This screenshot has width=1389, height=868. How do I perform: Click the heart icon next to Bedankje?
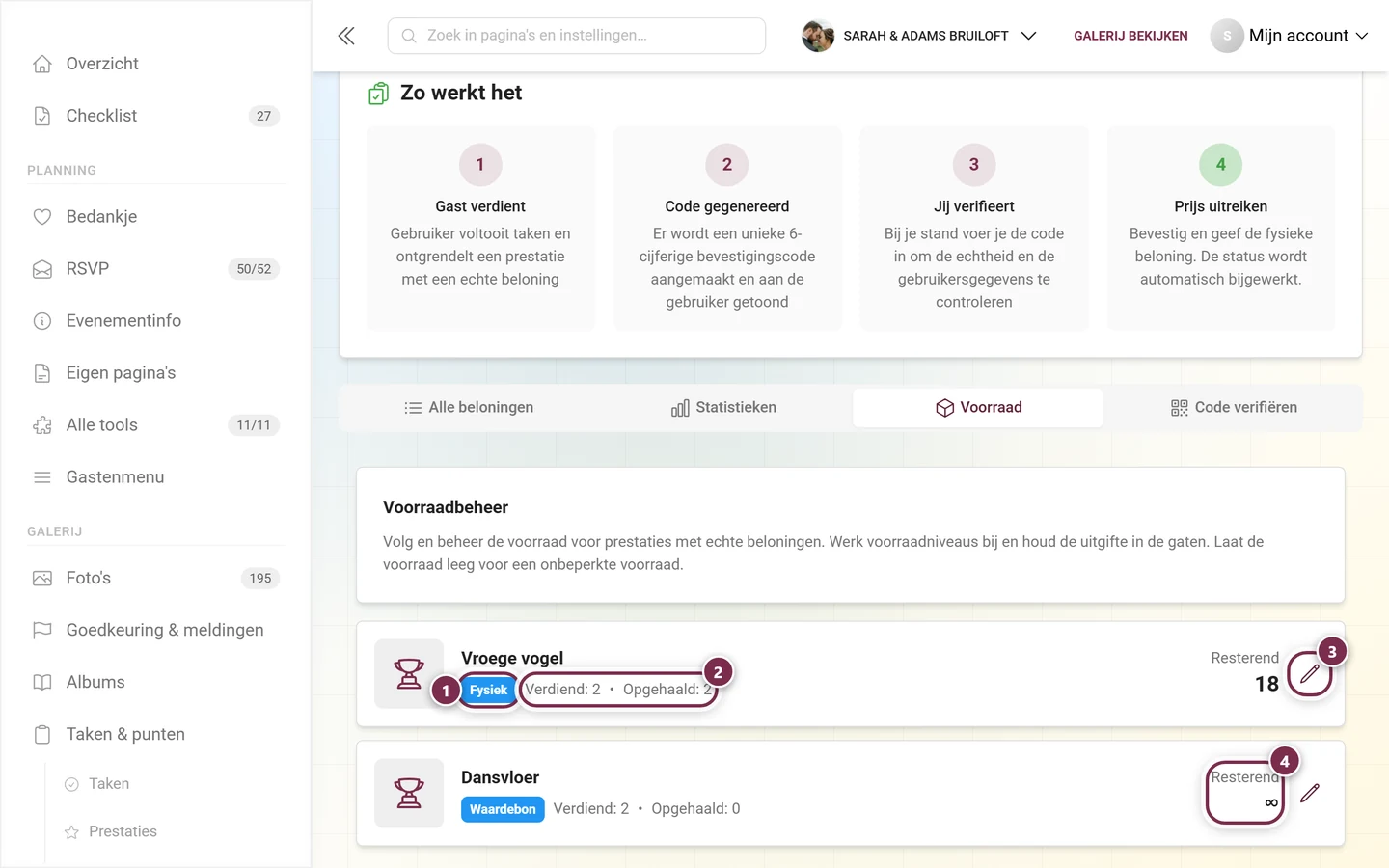click(x=42, y=217)
